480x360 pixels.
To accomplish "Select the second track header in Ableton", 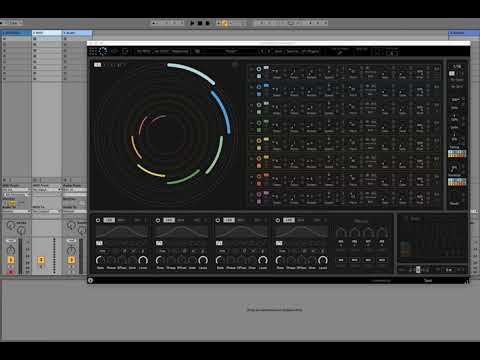I will [46, 33].
